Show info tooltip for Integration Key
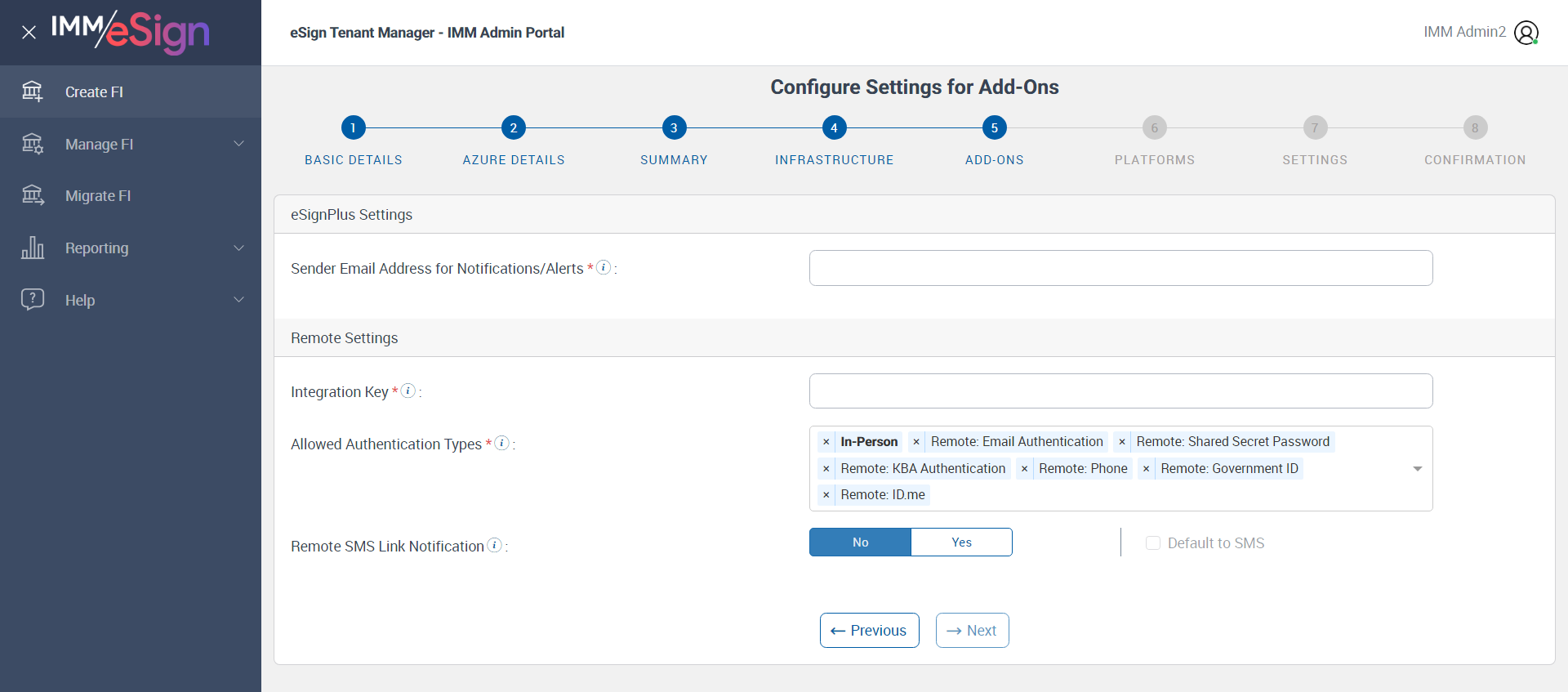The image size is (1568, 692). tap(408, 391)
